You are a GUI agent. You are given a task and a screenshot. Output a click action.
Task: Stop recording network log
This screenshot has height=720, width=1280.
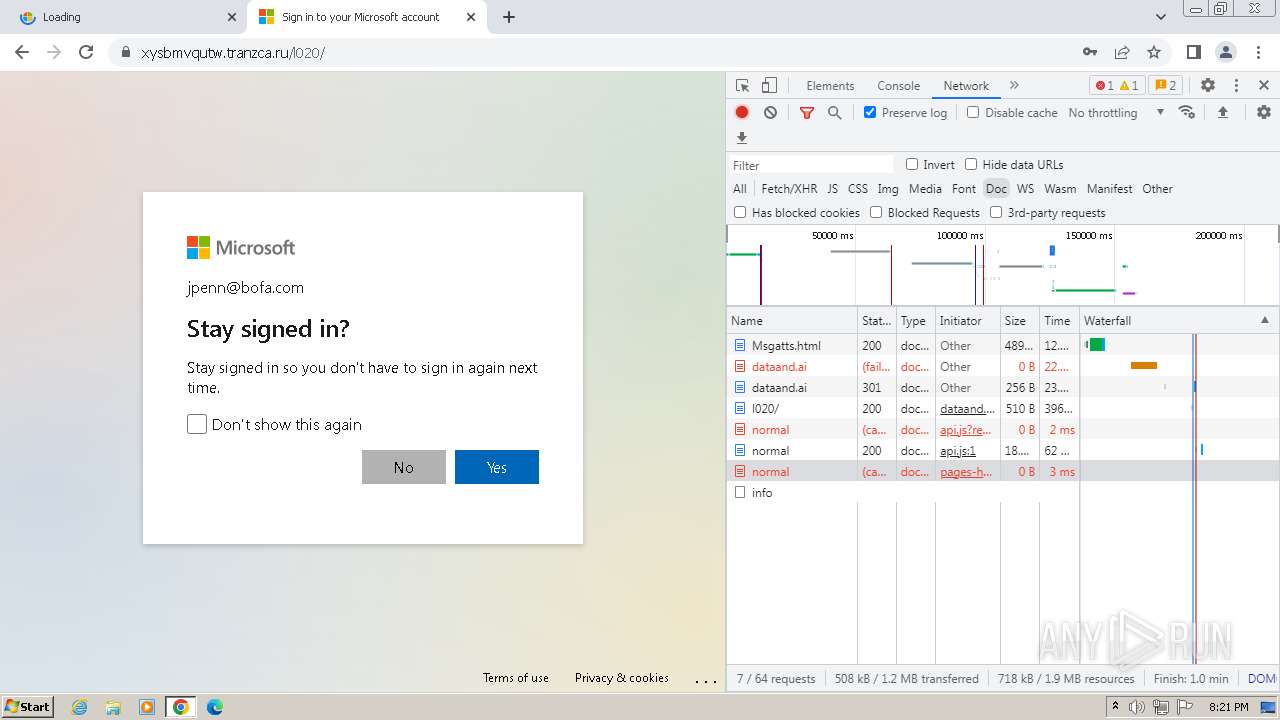tap(742, 113)
